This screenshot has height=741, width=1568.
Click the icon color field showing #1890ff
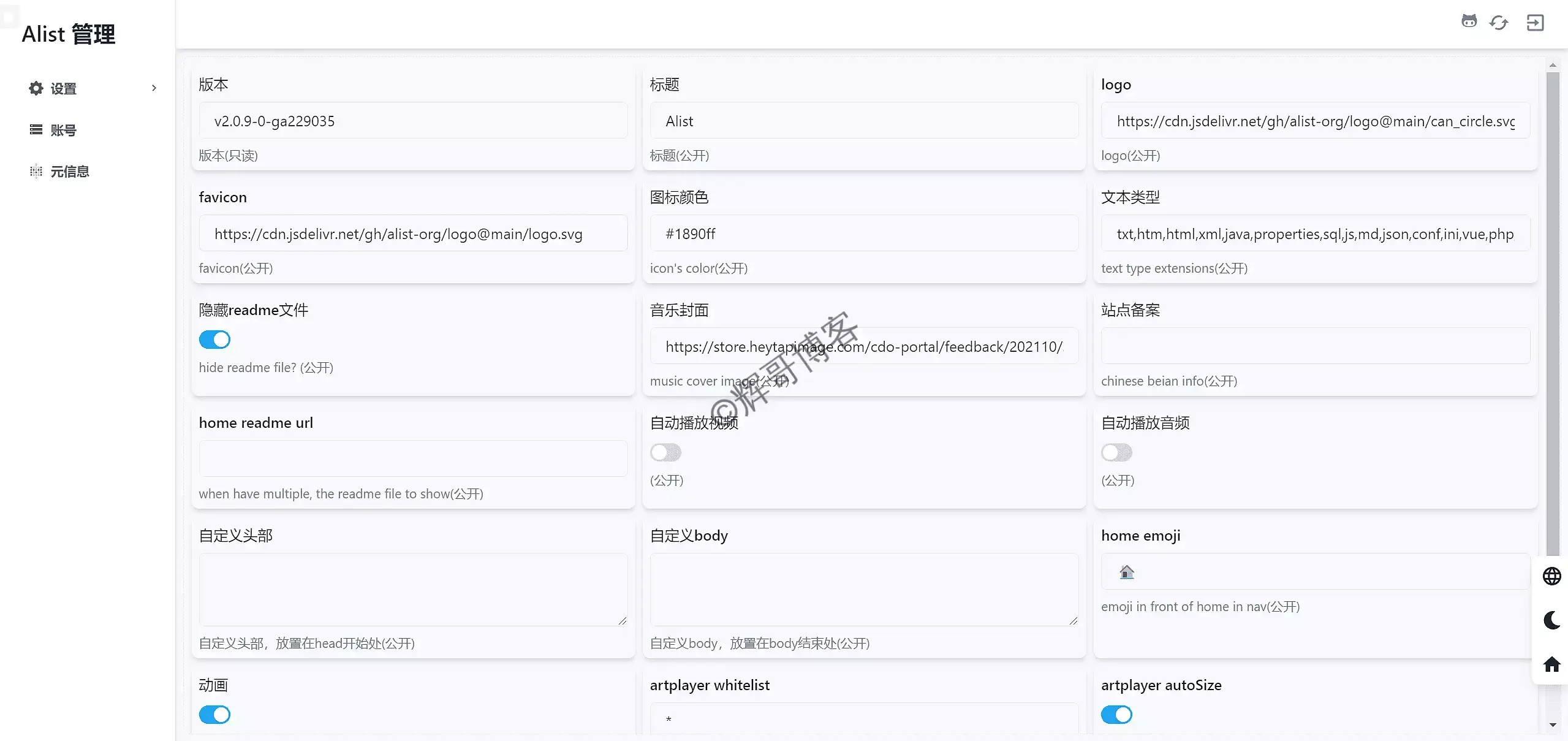click(x=863, y=233)
